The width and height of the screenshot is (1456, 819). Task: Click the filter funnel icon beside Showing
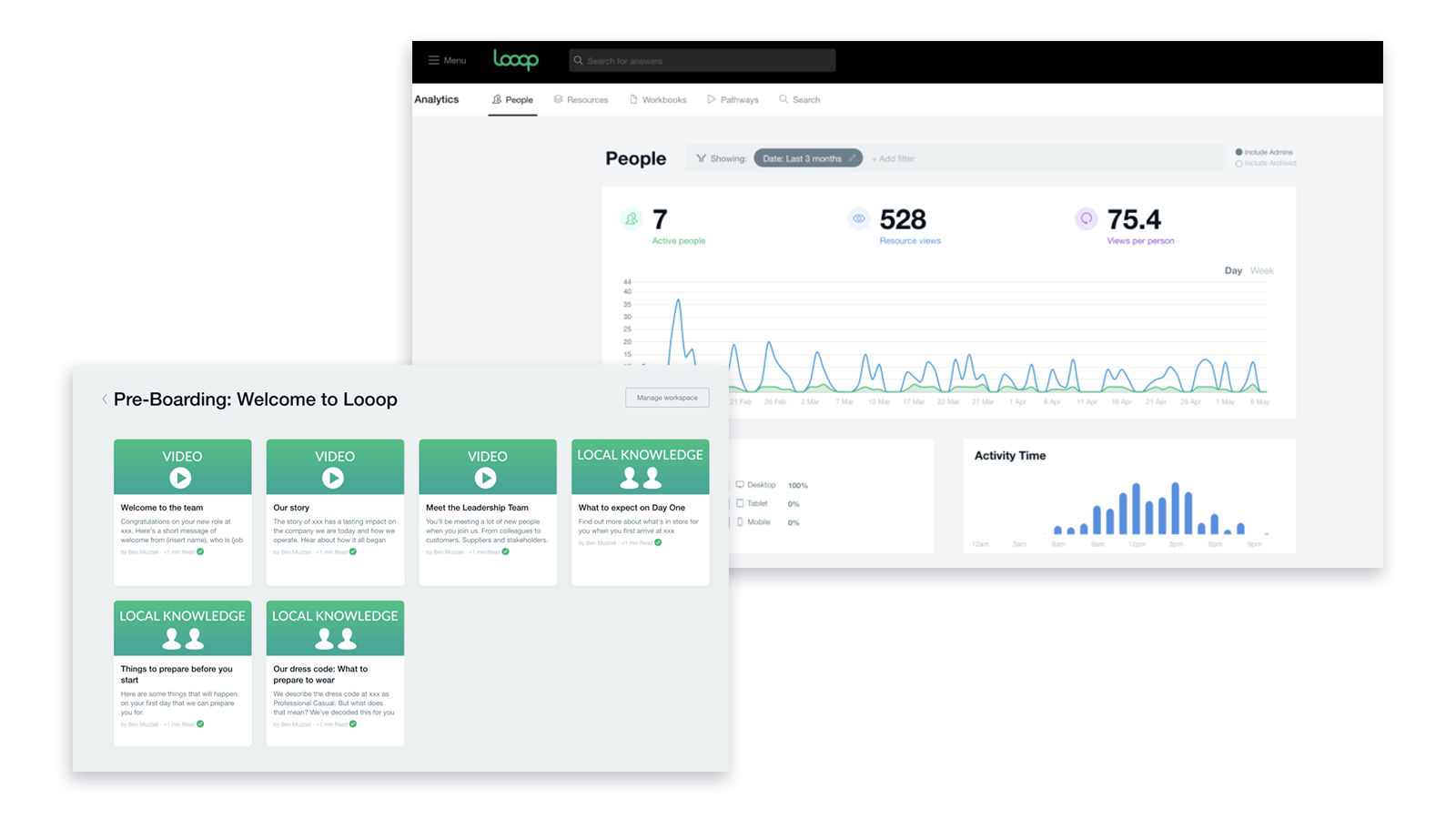(701, 158)
